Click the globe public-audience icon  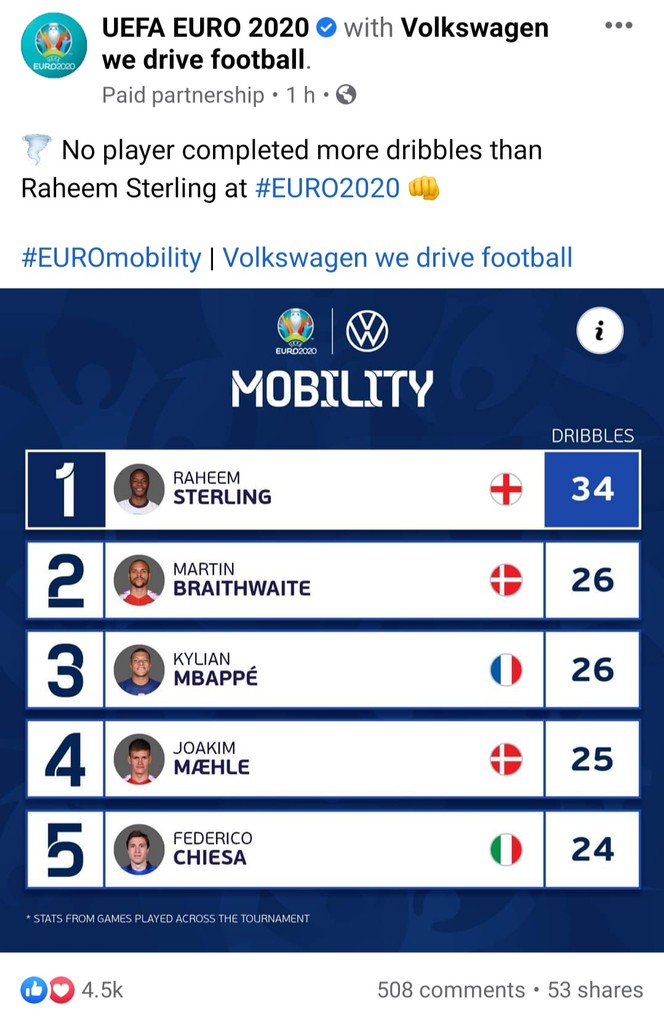point(346,95)
